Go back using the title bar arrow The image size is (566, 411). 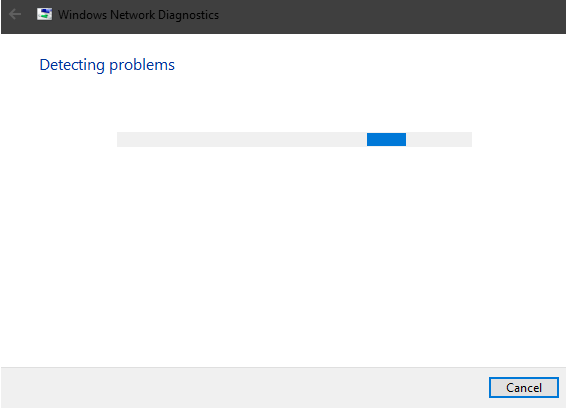click(x=15, y=14)
